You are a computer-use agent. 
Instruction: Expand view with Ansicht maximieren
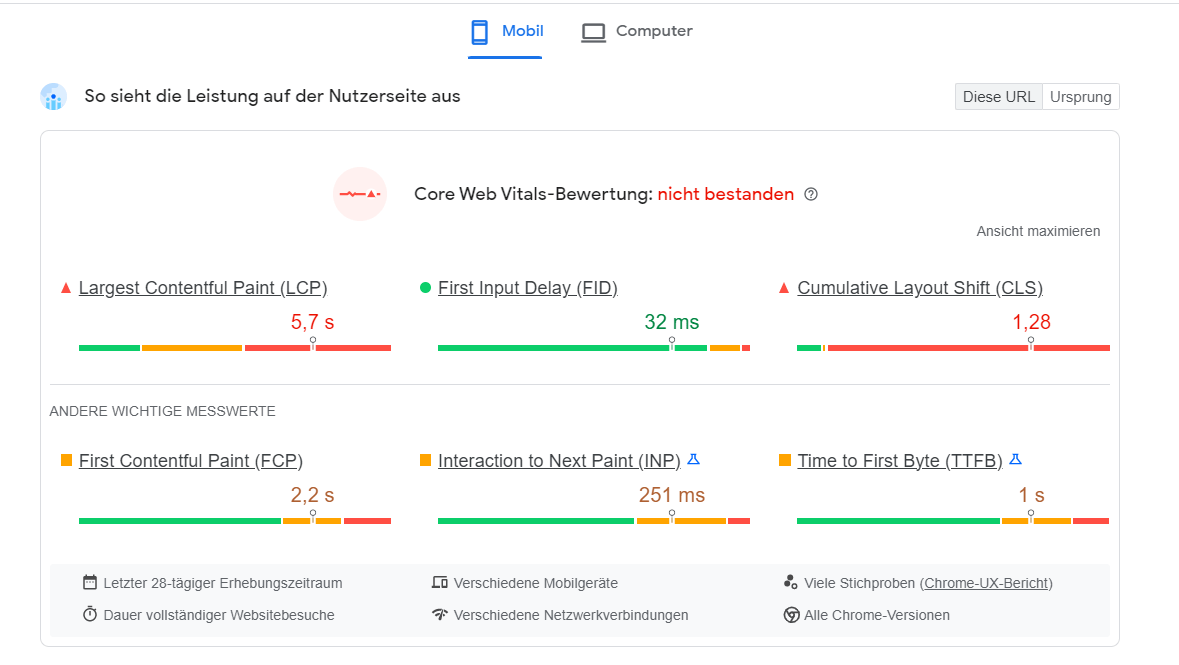1038,231
